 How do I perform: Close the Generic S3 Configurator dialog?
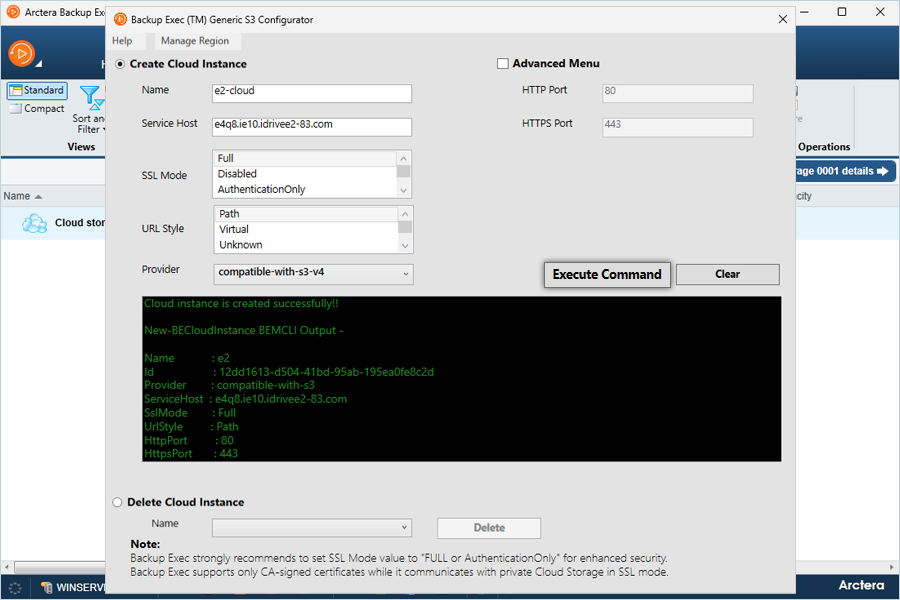tap(781, 19)
